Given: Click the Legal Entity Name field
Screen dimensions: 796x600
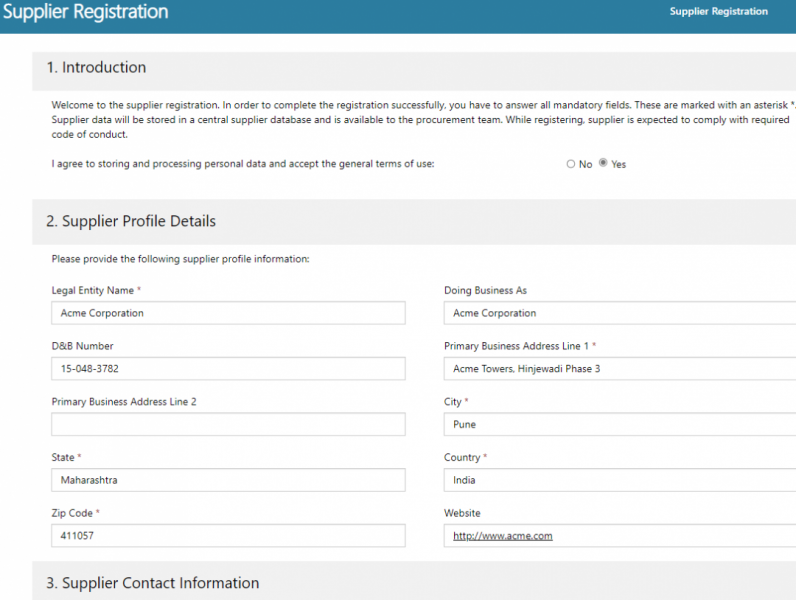Looking at the screenshot, I should tap(228, 313).
